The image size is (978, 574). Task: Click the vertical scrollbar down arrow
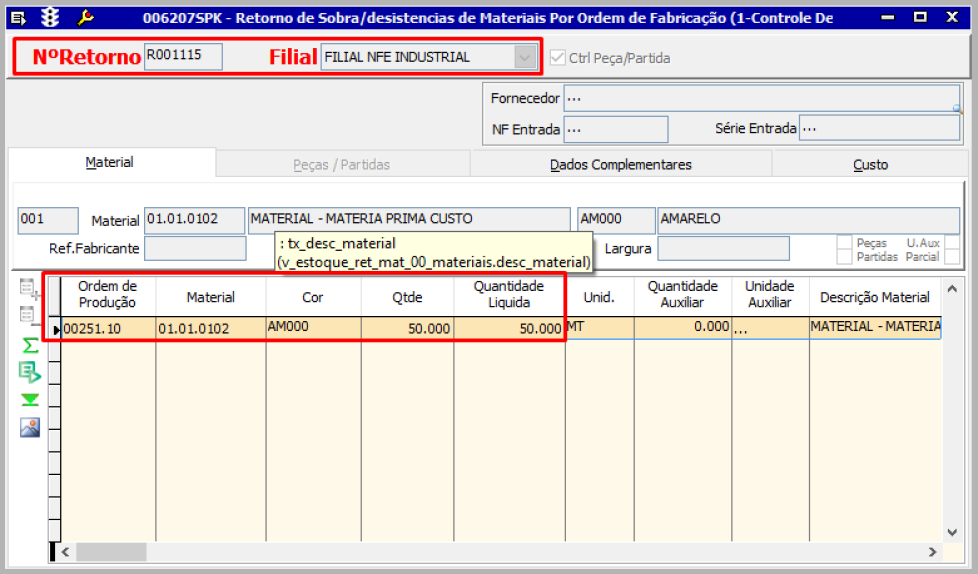point(952,532)
